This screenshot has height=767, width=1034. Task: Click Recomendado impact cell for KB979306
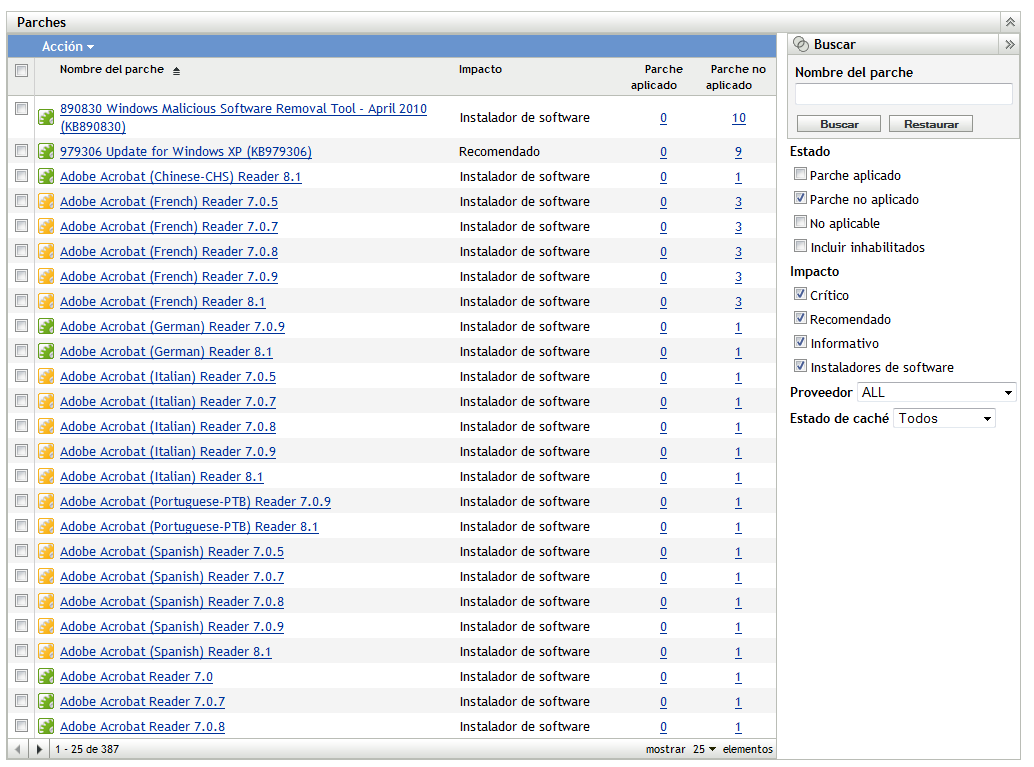point(499,152)
